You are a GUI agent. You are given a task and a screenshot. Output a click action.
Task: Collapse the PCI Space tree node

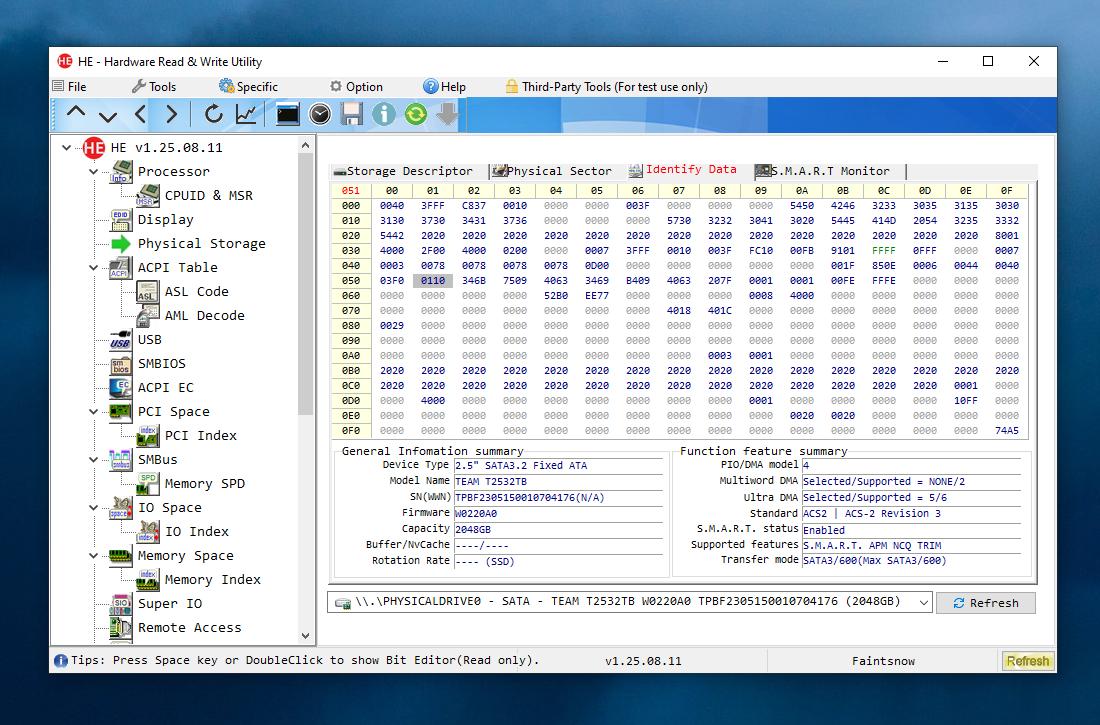point(94,412)
